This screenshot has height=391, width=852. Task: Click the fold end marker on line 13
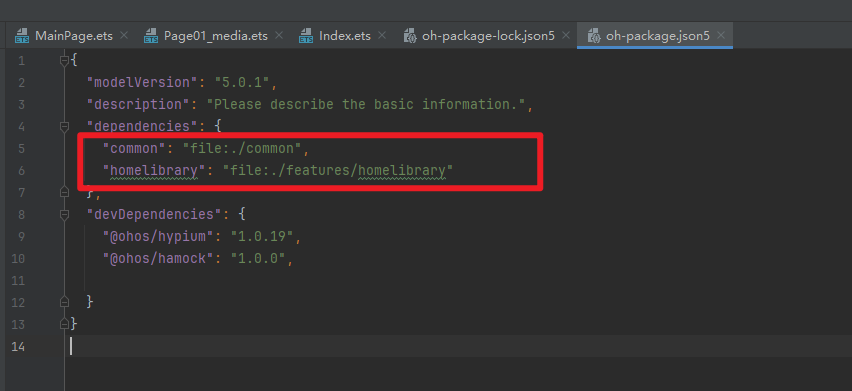coord(64,324)
